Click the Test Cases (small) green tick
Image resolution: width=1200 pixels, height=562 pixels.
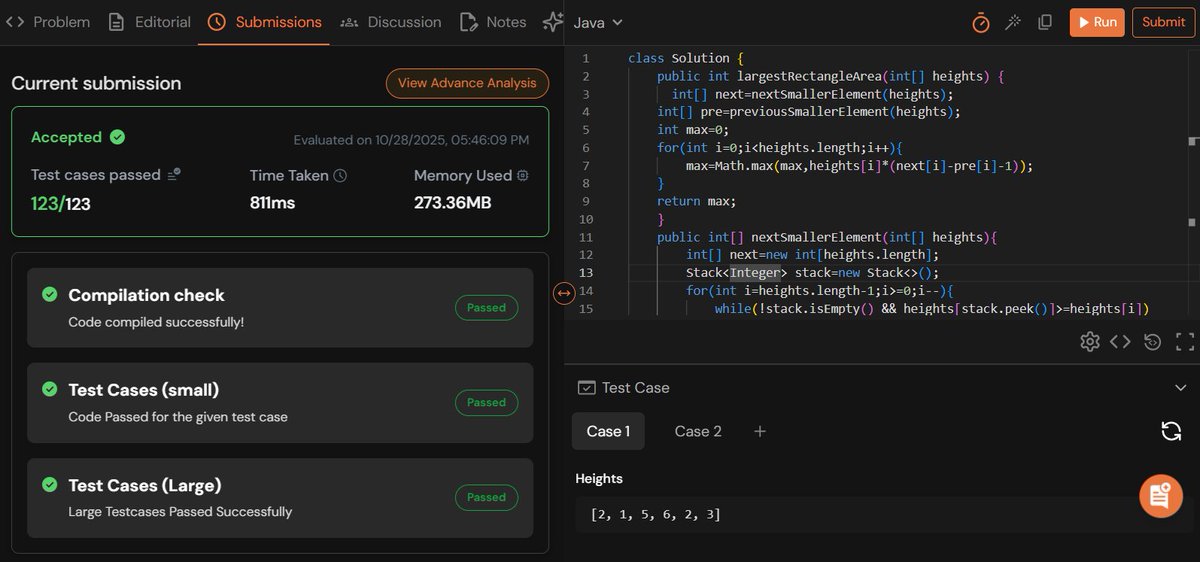pos(49,389)
